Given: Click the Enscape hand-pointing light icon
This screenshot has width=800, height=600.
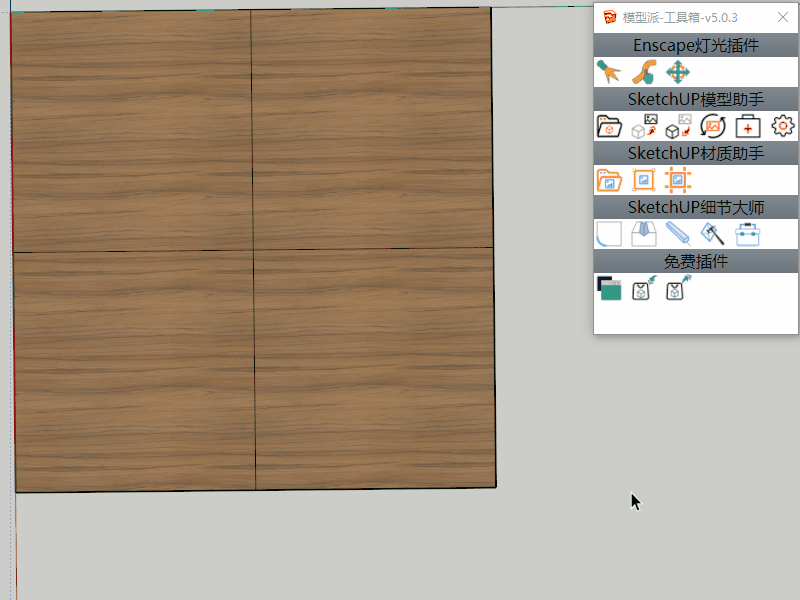Looking at the screenshot, I should click(643, 72).
